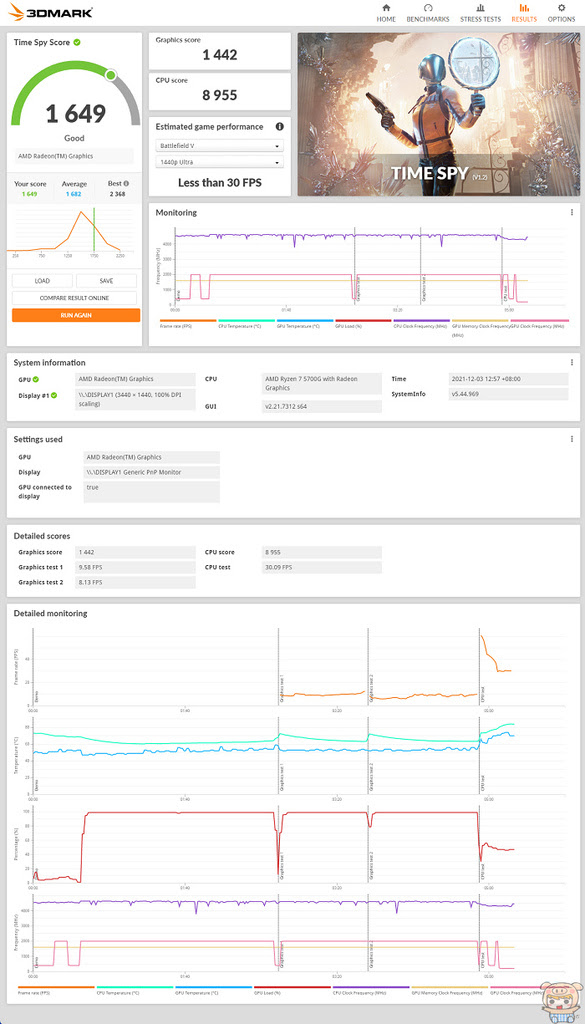Click the Graphics score value 1 442 card
Image resolution: width=585 pixels, height=1024 pixels.
pyautogui.click(x=219, y=52)
